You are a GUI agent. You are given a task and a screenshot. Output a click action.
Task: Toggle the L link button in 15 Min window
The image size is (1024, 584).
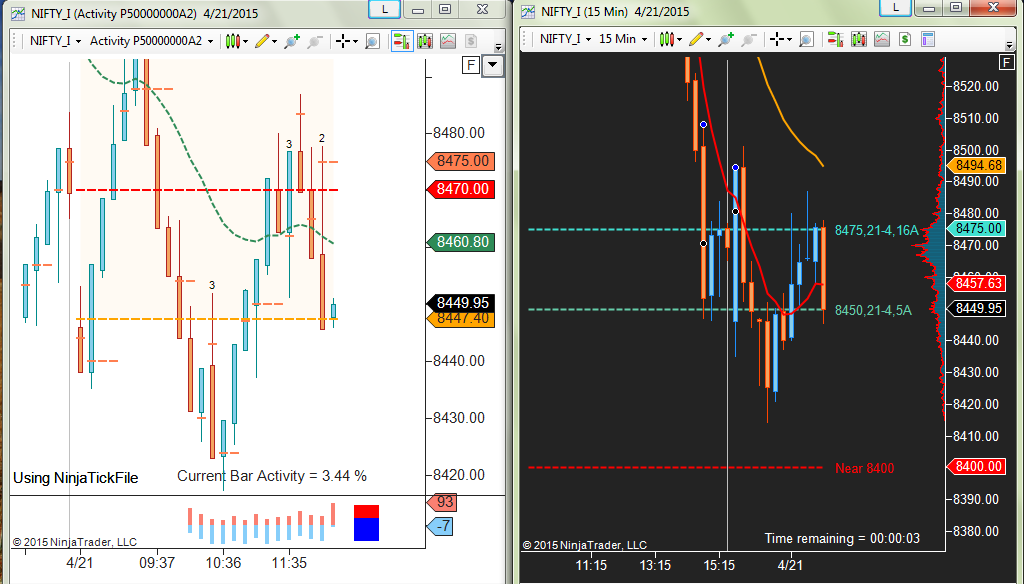(895, 8)
